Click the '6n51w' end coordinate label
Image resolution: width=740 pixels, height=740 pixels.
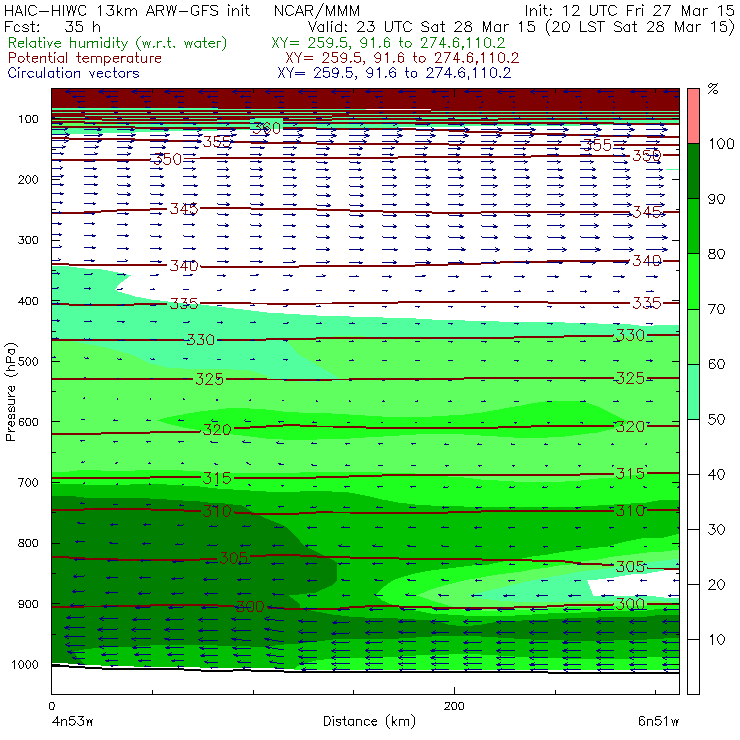pos(658,721)
